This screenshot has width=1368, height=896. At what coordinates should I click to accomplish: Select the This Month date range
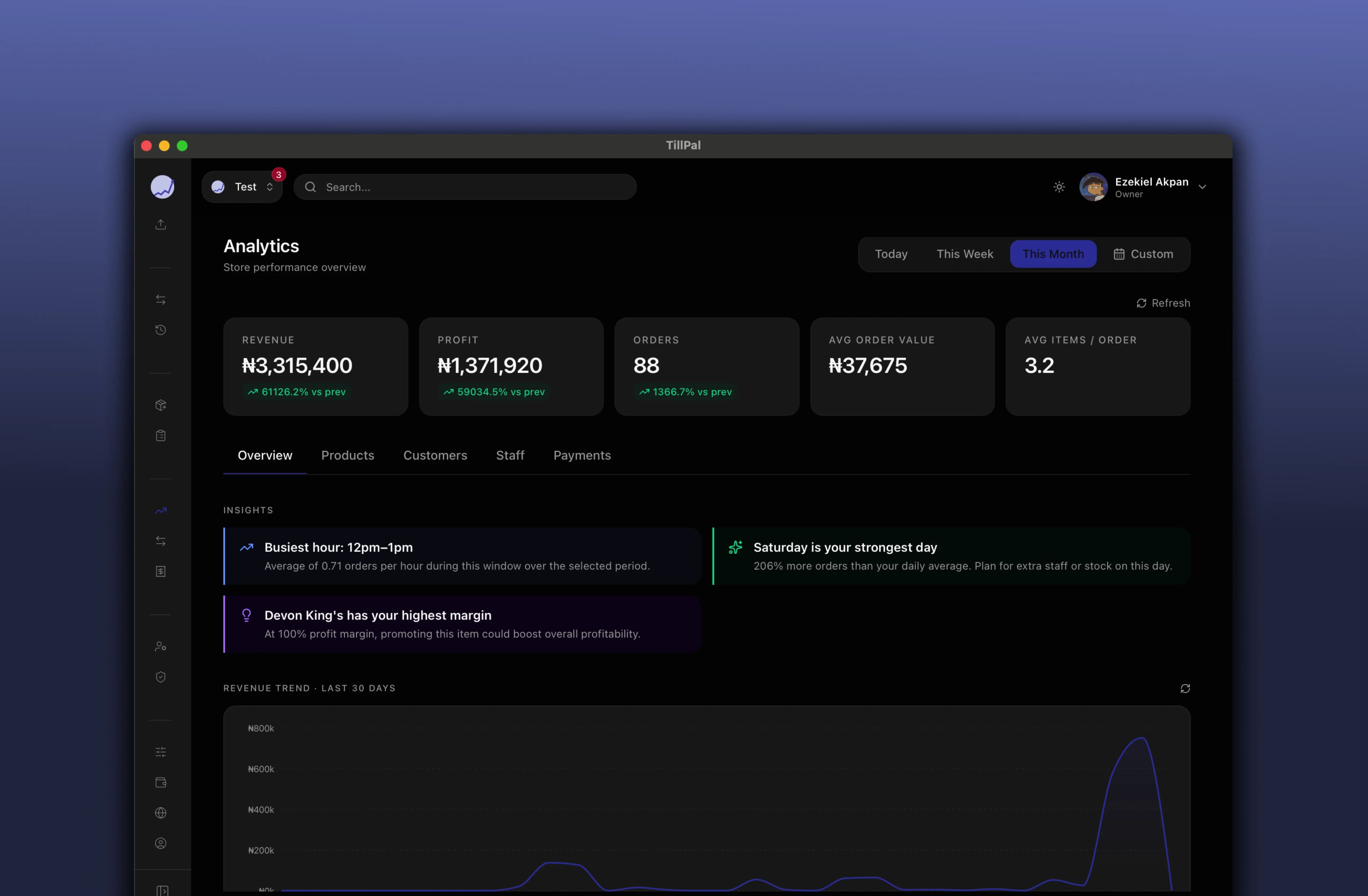(x=1053, y=254)
